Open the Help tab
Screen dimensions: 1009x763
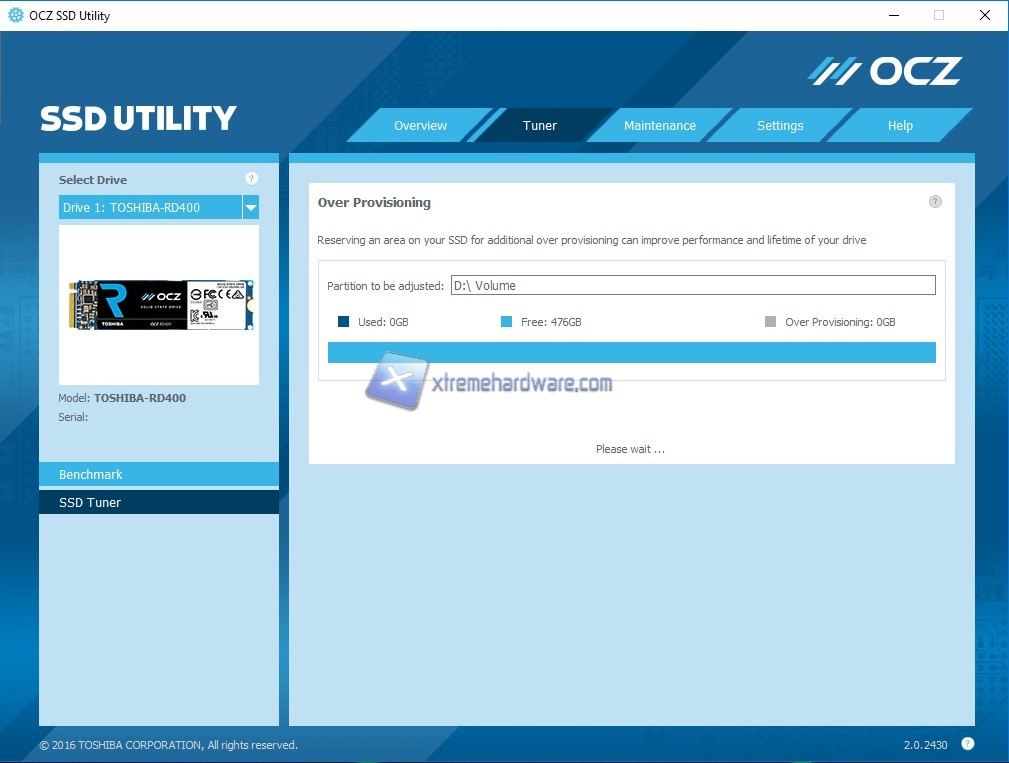coord(900,126)
